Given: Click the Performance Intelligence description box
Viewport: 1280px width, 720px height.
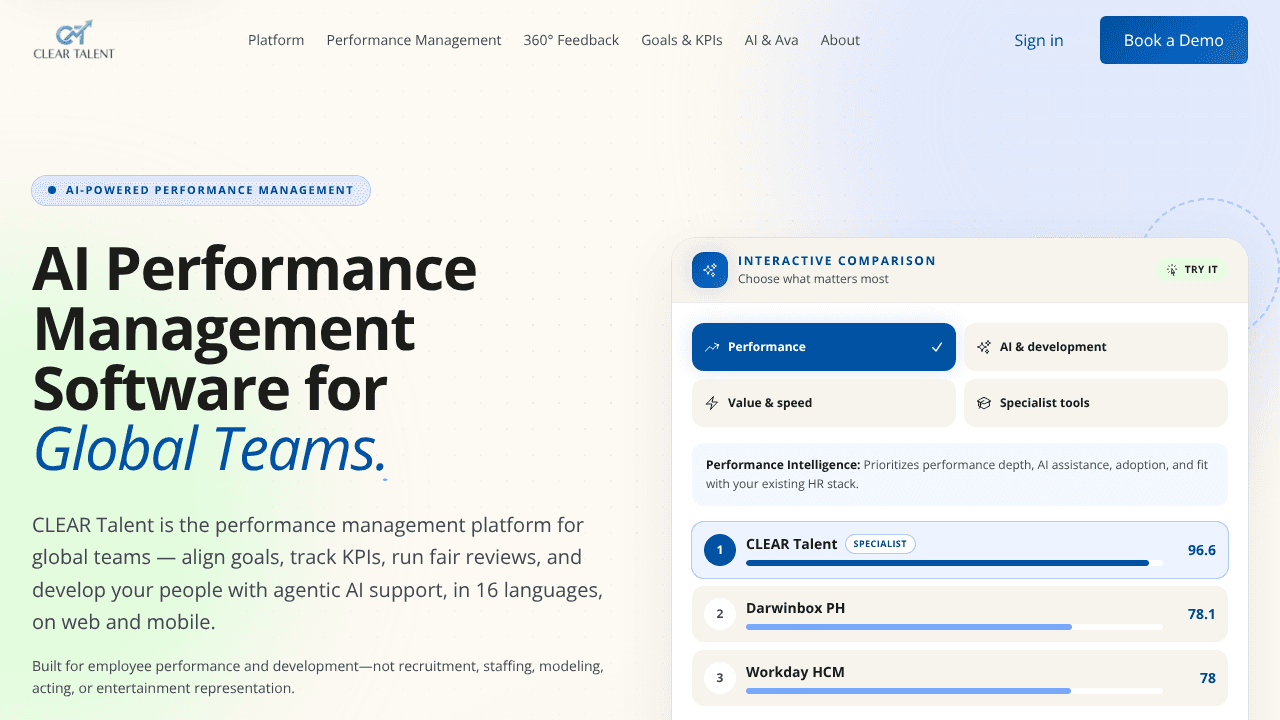Looking at the screenshot, I should (x=960, y=474).
